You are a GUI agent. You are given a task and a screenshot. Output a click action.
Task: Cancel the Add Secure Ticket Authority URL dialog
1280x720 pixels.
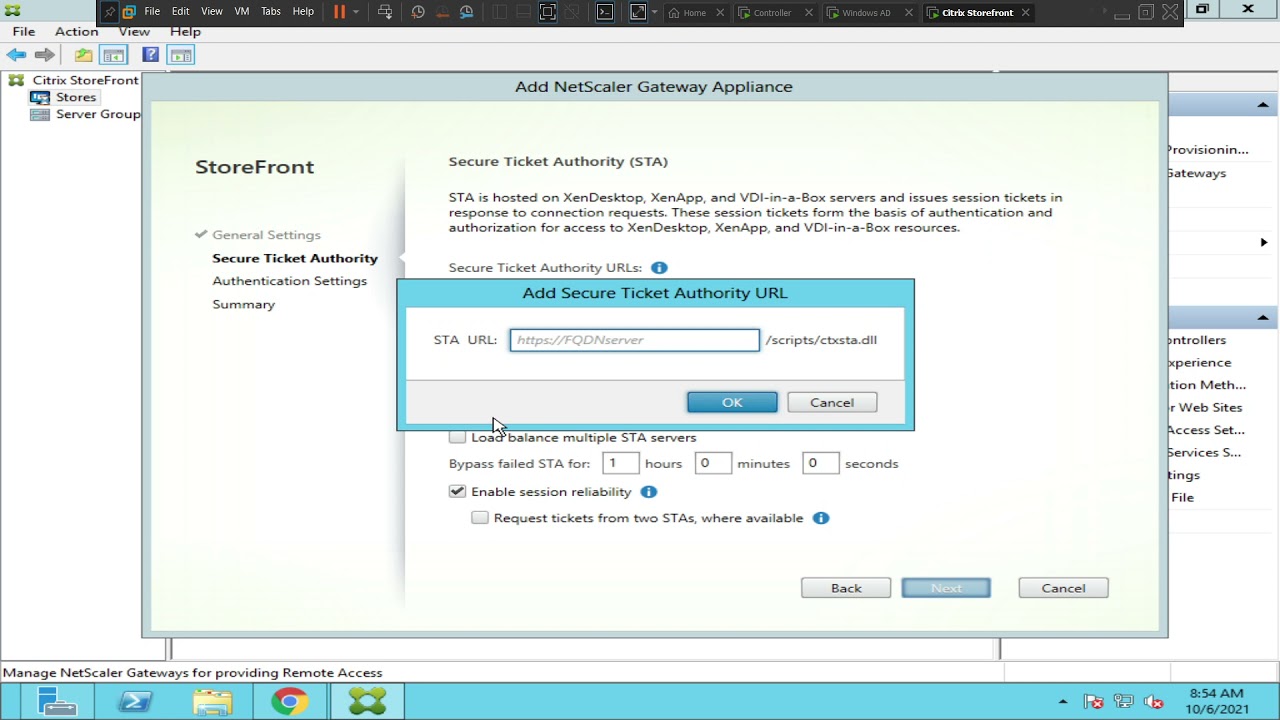[832, 402]
